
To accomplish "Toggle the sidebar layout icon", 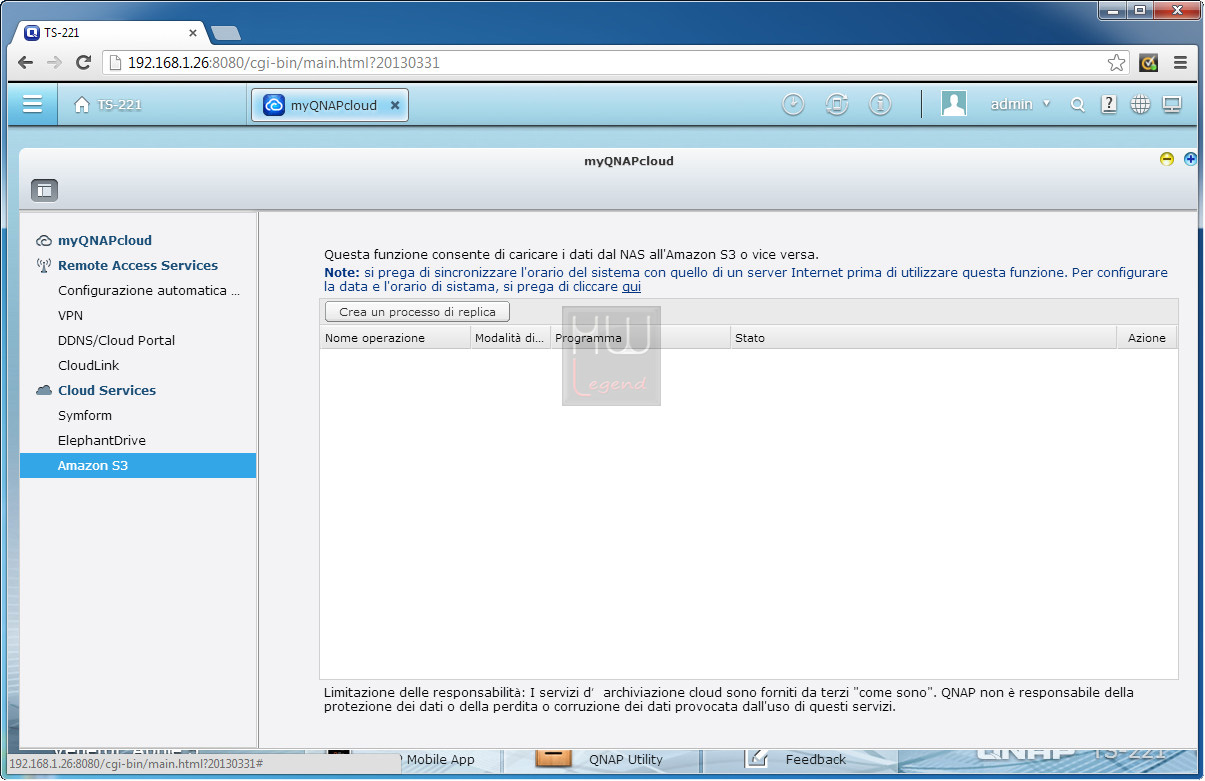I will 45,190.
